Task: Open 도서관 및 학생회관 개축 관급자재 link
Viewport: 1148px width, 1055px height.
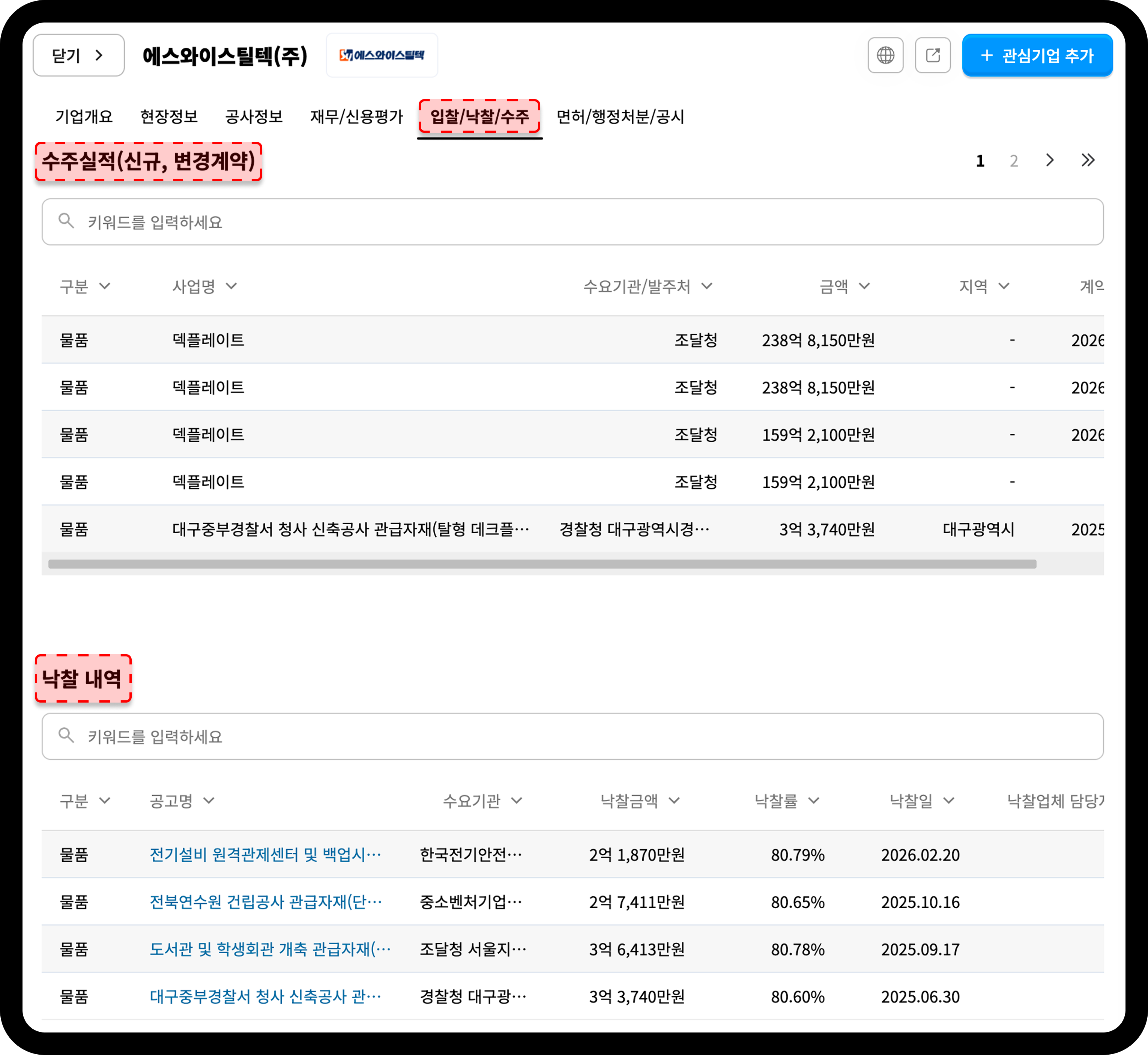Action: [x=270, y=950]
